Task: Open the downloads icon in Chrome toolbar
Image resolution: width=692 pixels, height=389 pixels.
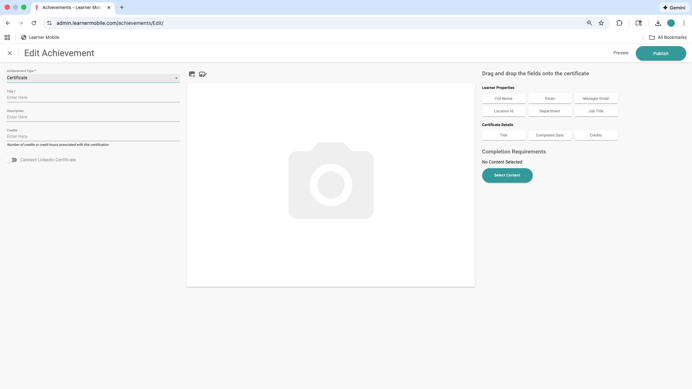Action: click(658, 23)
